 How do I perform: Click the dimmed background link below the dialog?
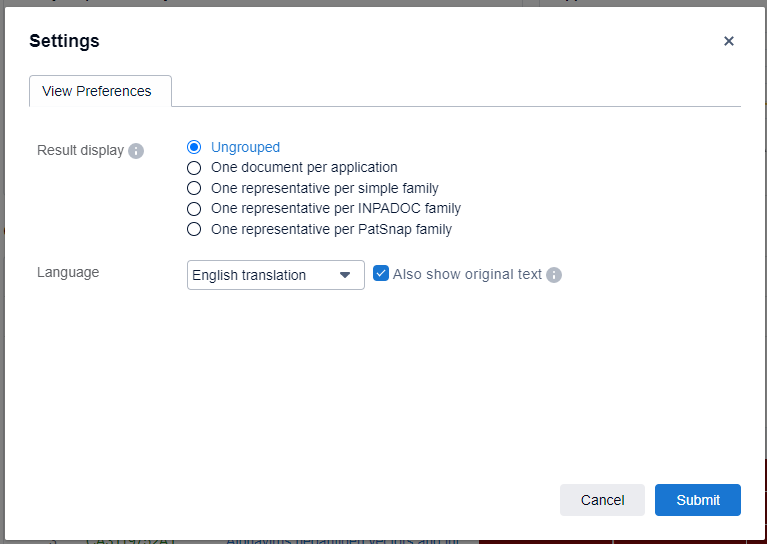(x=340, y=540)
